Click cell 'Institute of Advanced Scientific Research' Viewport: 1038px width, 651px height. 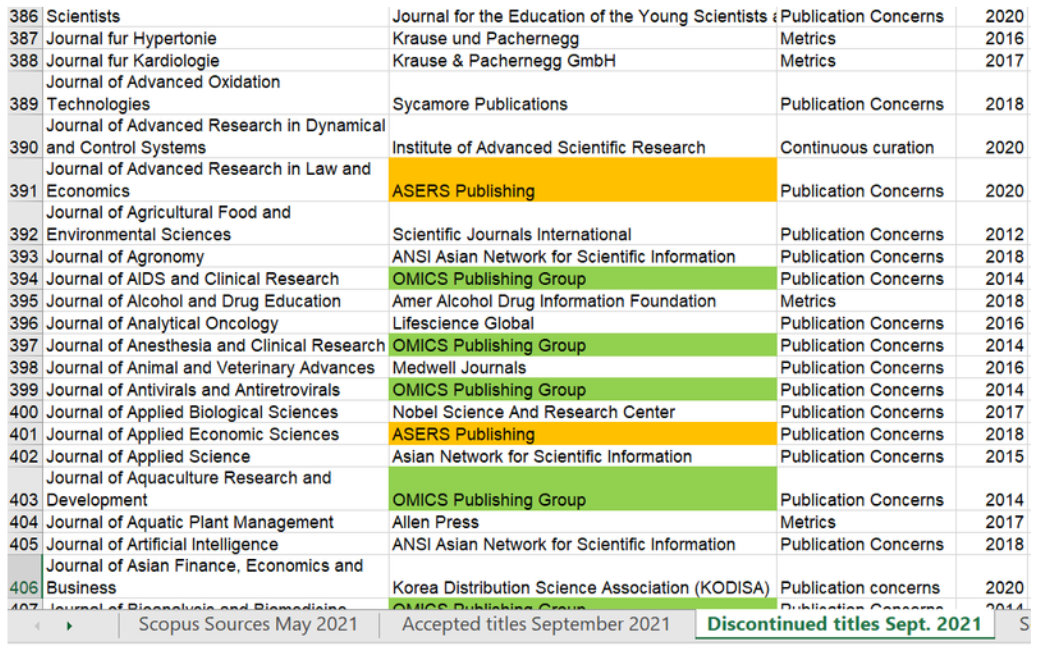pyautogui.click(x=583, y=136)
